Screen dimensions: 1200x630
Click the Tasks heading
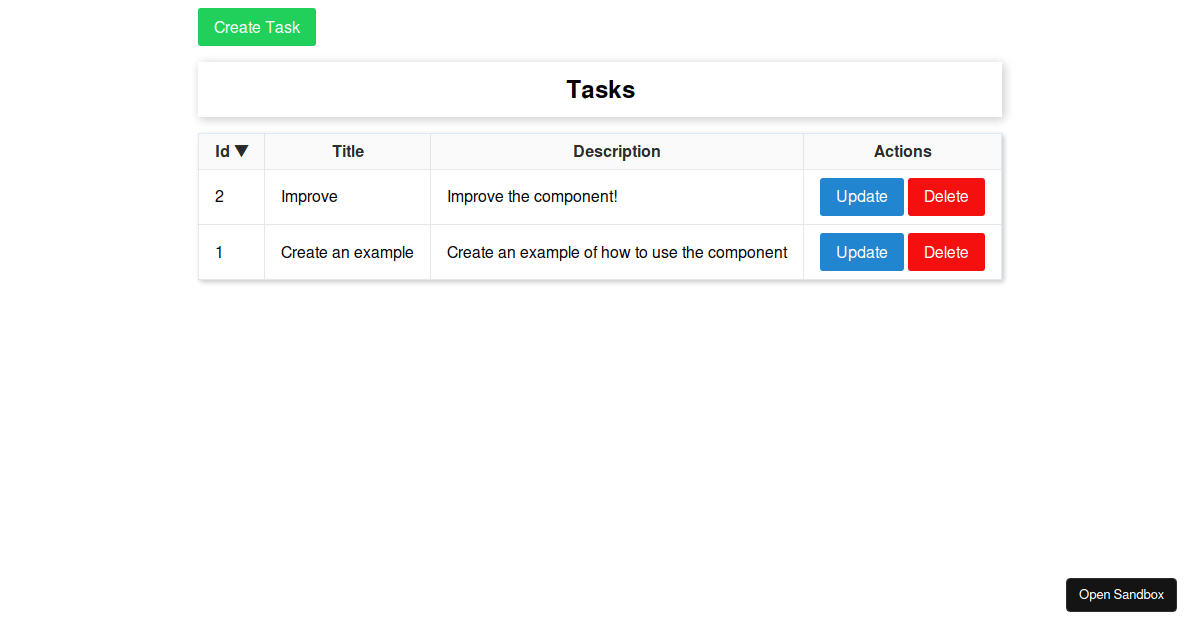(600, 89)
